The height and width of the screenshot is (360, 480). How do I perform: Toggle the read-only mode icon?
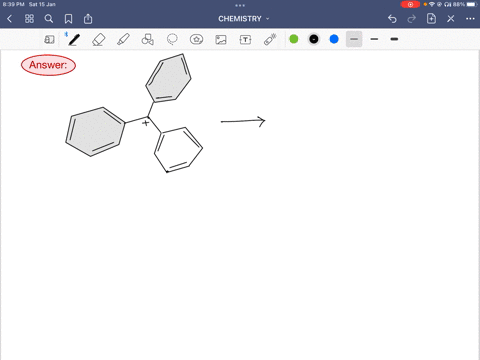[x=49, y=40]
